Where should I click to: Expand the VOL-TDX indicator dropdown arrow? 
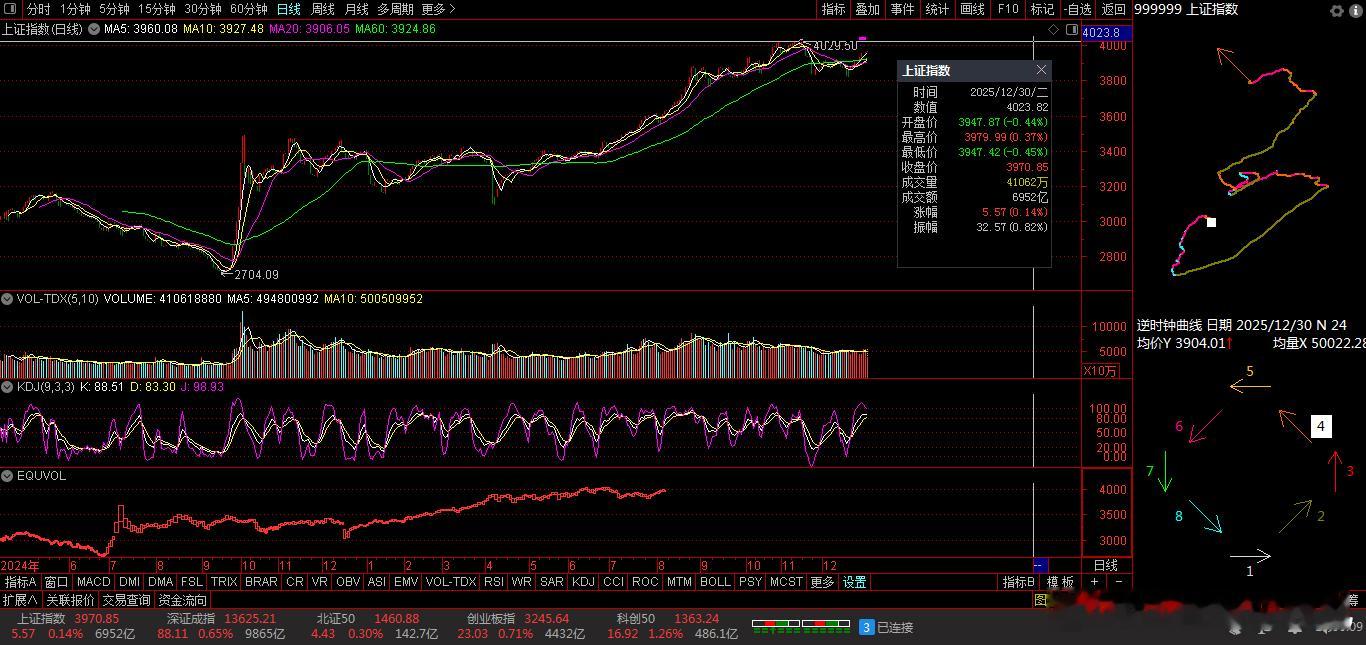(7, 299)
